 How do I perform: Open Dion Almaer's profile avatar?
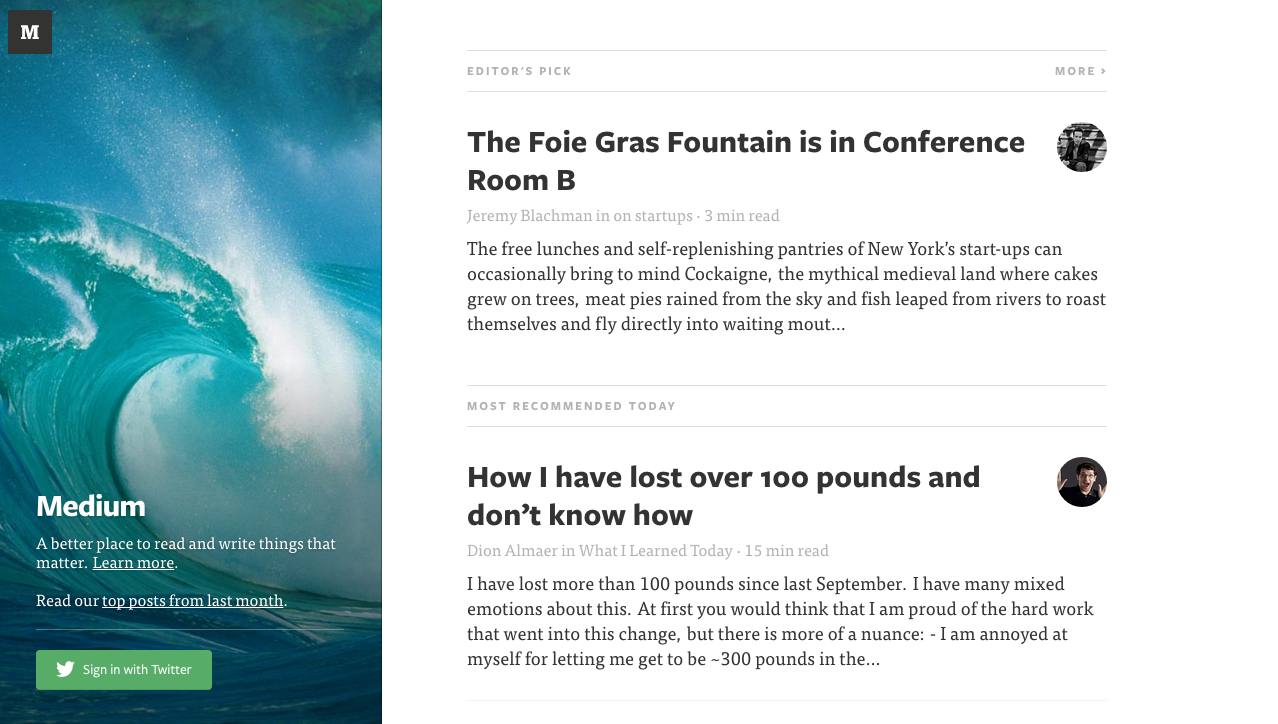1081,482
